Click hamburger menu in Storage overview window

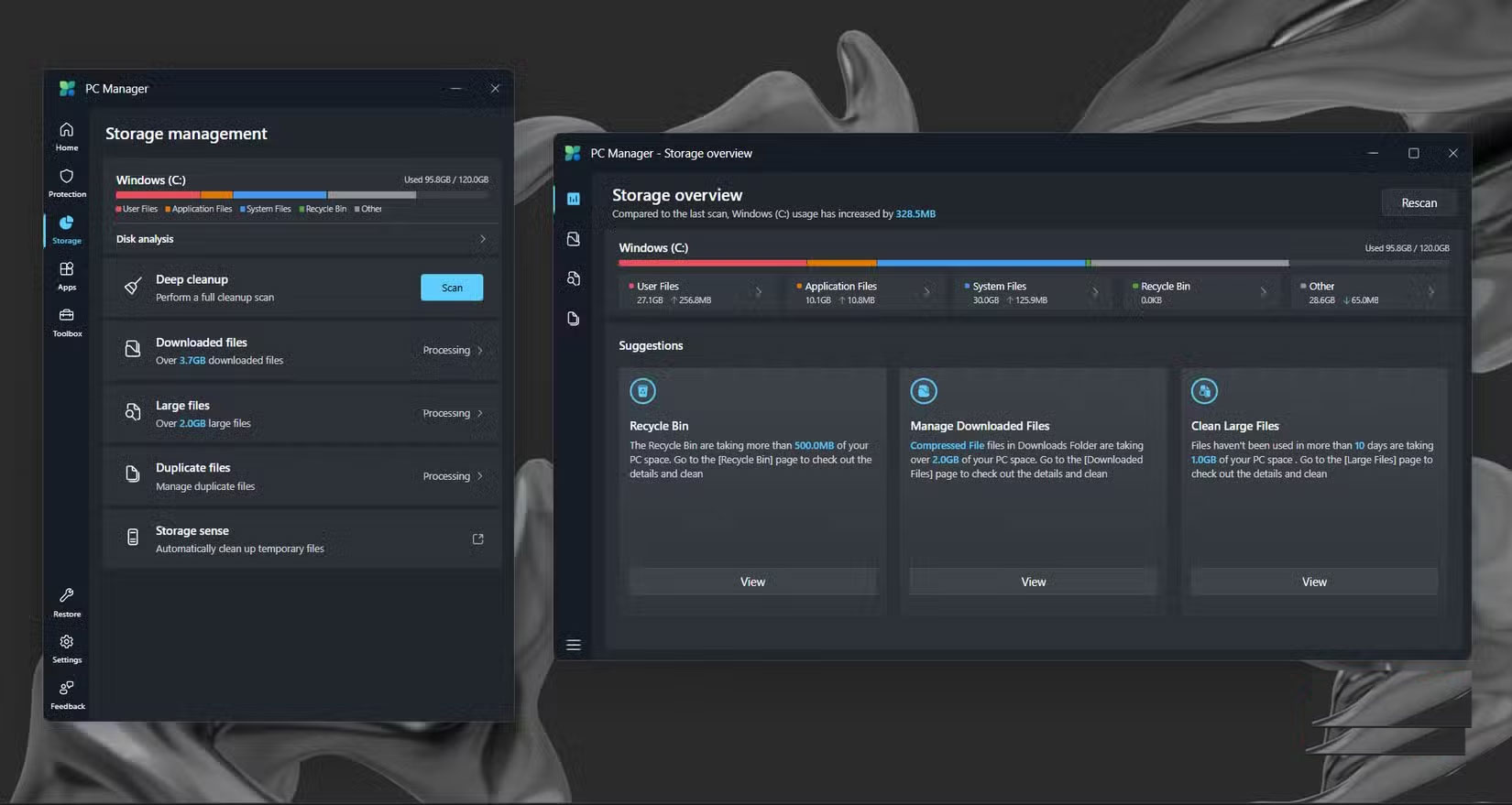[574, 645]
